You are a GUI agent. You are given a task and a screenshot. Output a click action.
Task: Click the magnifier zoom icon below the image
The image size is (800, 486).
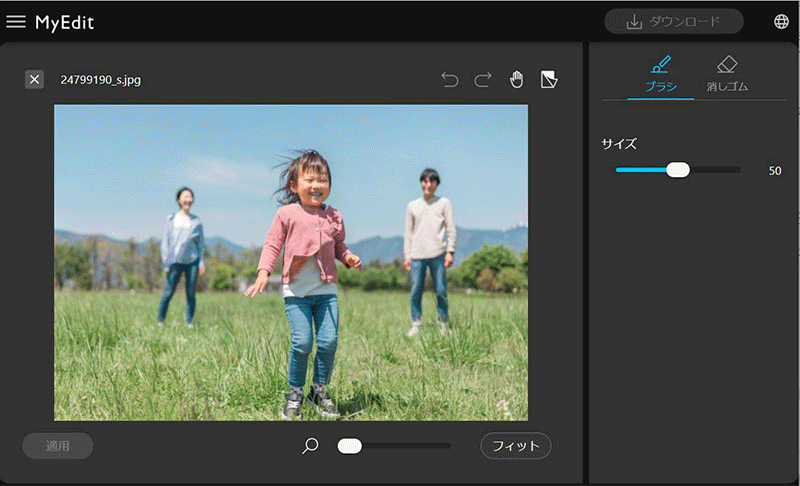coord(310,446)
